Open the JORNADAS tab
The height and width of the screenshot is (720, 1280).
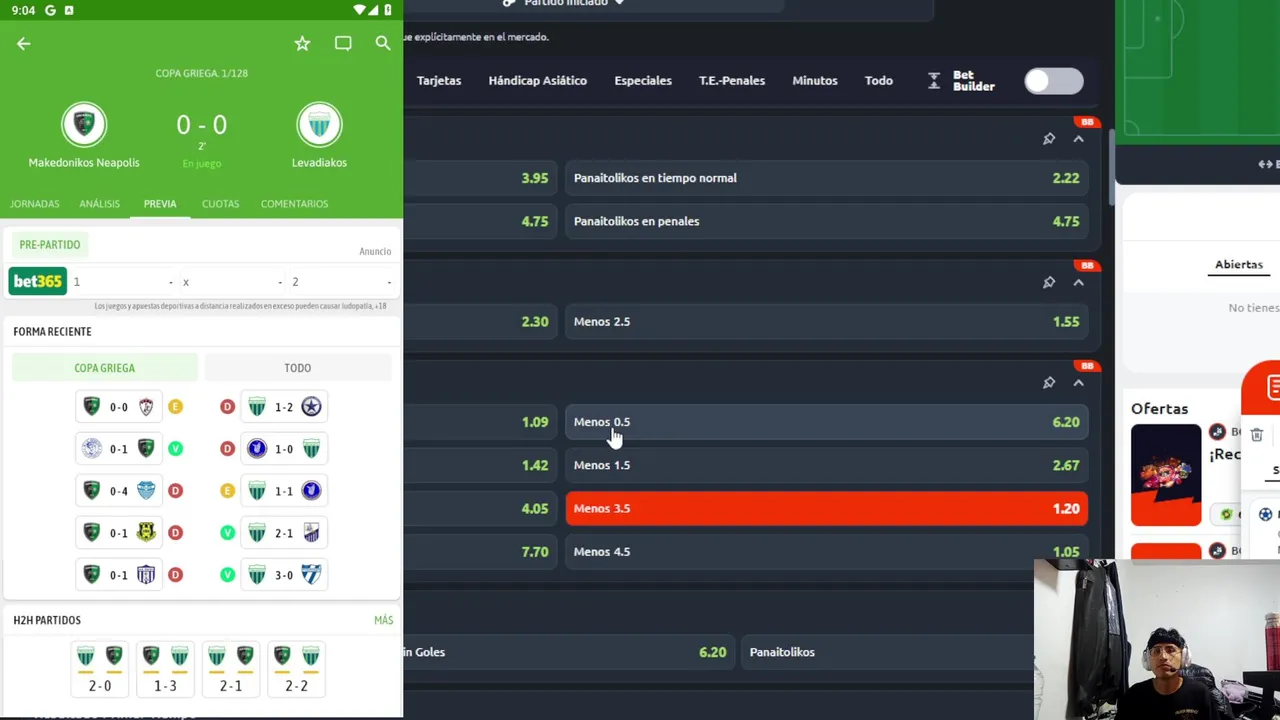pos(35,204)
